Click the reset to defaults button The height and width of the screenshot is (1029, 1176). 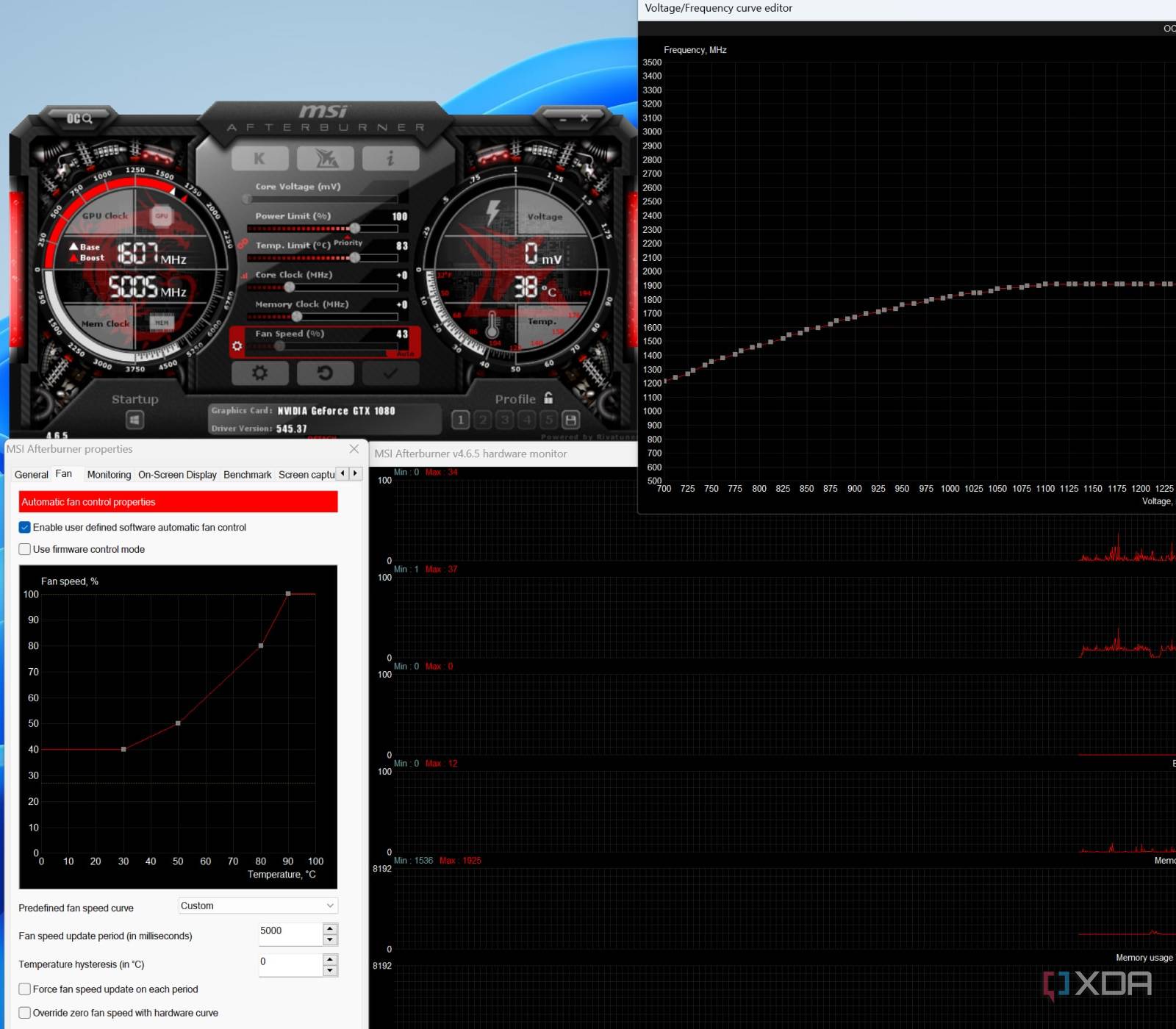[325, 373]
